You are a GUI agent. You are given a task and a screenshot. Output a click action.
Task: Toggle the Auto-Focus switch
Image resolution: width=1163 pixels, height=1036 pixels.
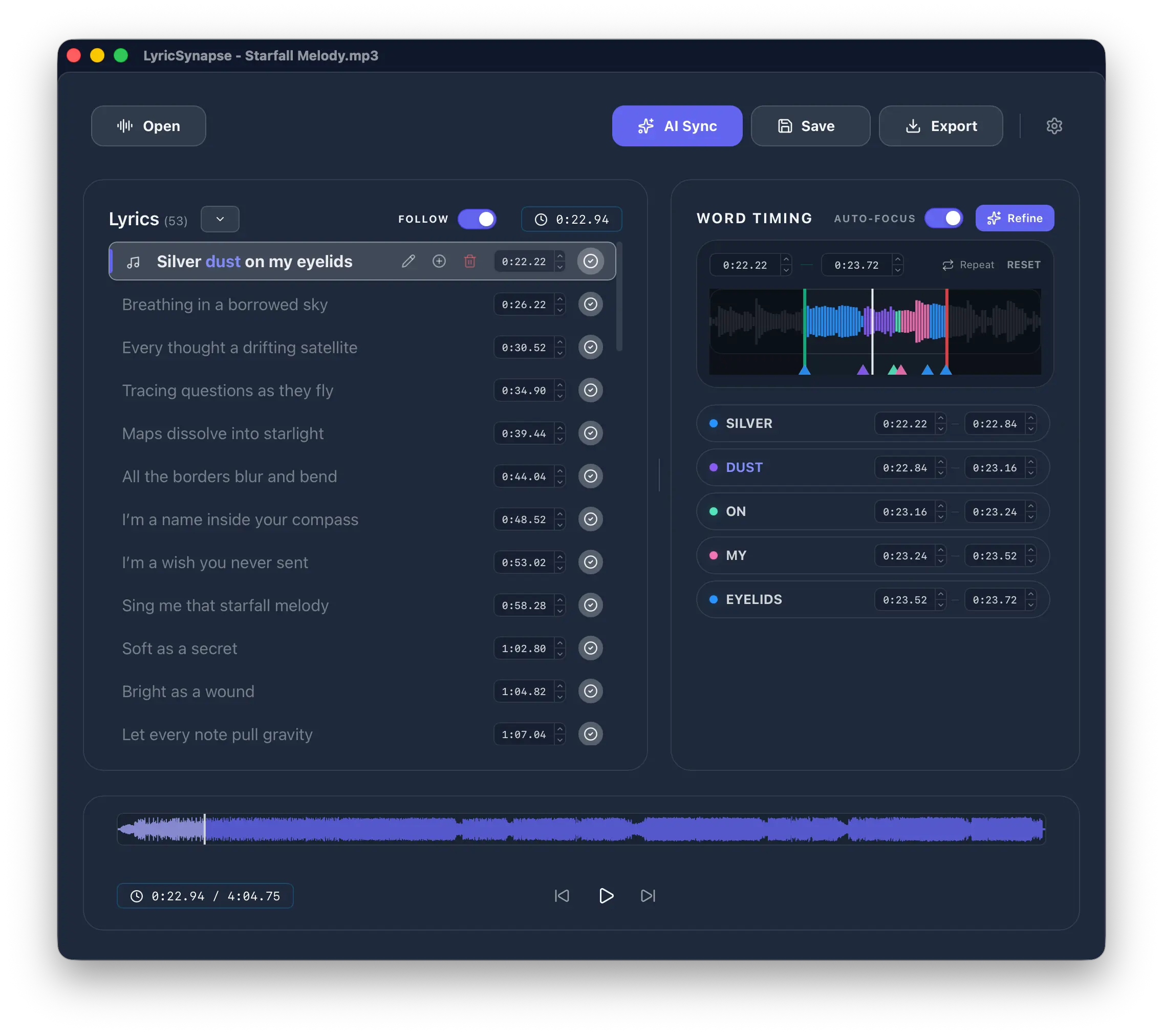943,218
